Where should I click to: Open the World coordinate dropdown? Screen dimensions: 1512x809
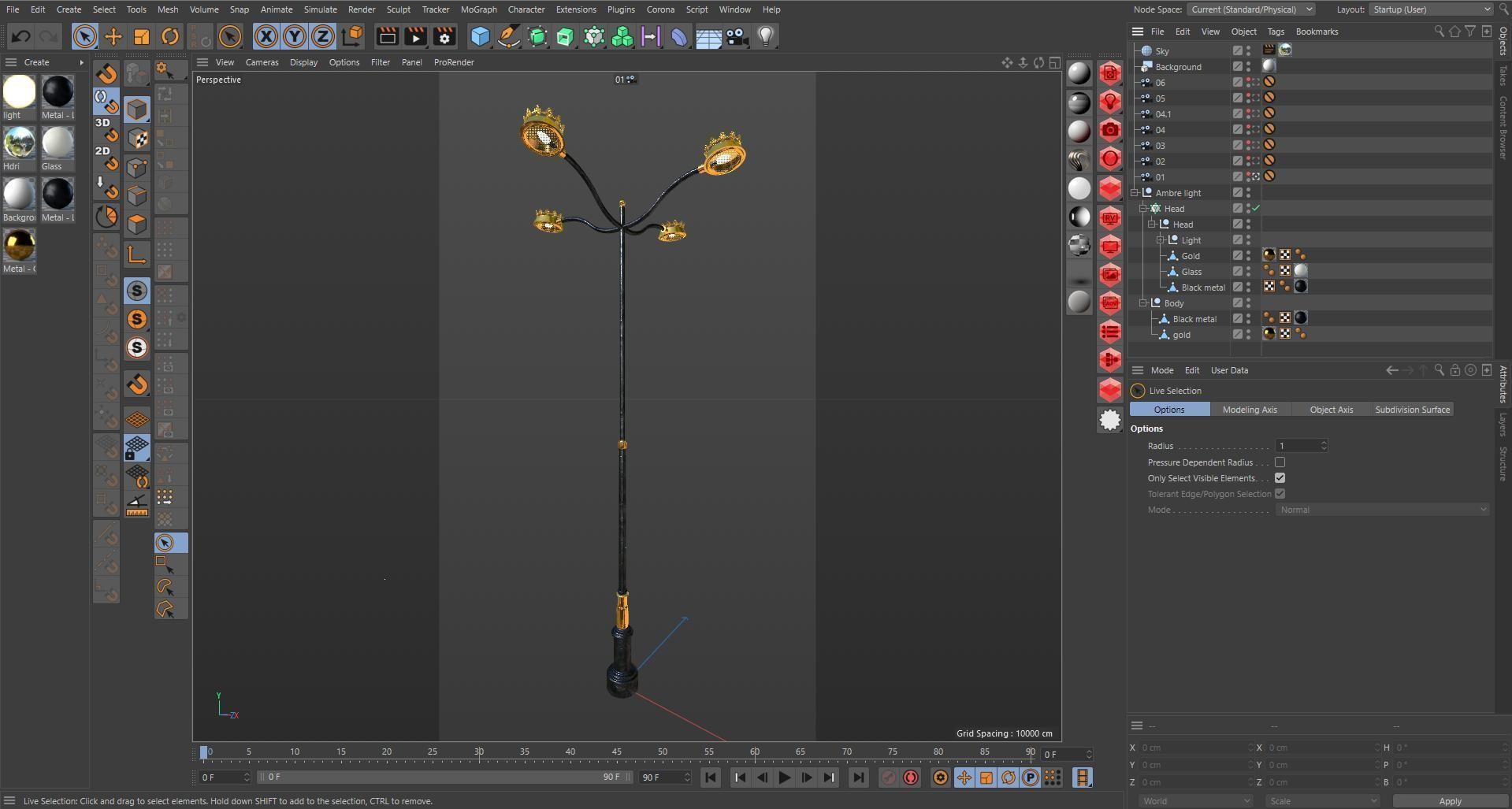(1195, 801)
